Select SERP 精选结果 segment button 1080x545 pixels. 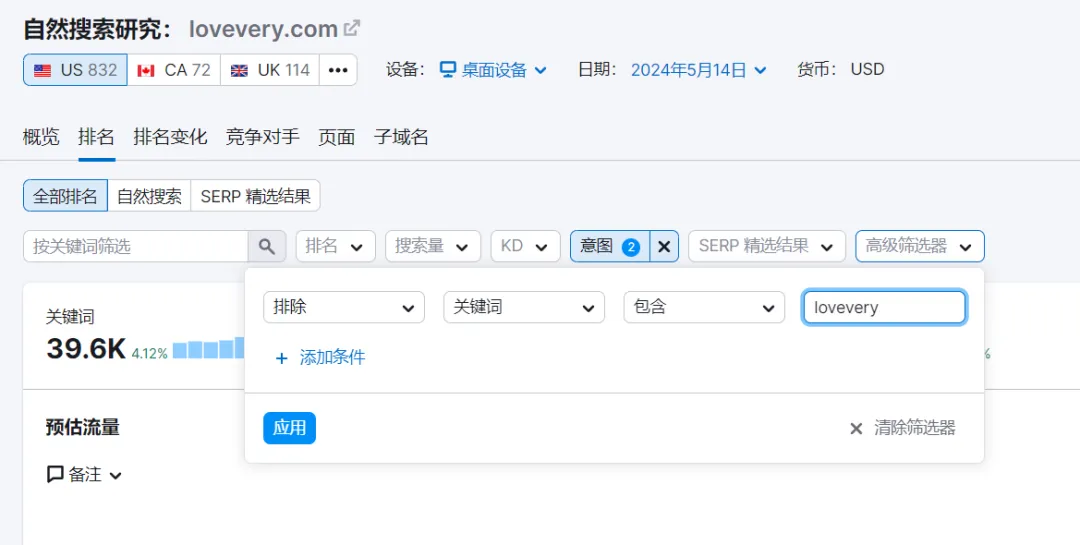pyautogui.click(x=256, y=196)
